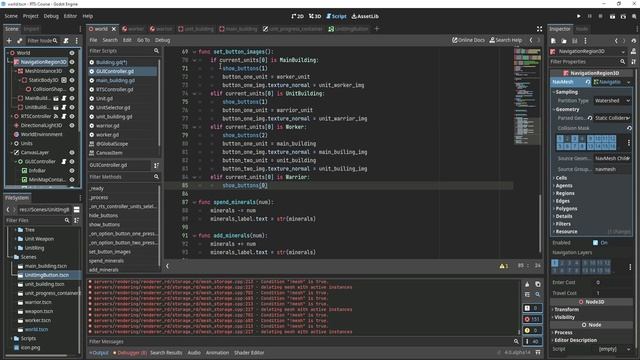Toggle visibility of NavigationRegion3D node
The width and height of the screenshot is (640, 360).
click(72, 62)
